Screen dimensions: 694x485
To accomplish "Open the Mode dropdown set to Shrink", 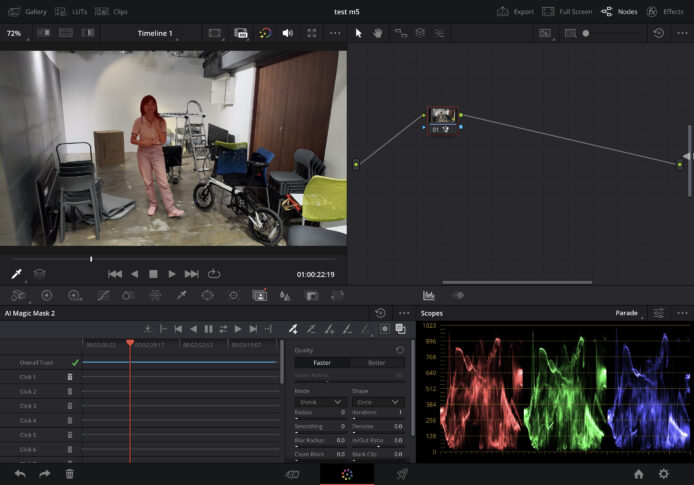I will (319, 401).
